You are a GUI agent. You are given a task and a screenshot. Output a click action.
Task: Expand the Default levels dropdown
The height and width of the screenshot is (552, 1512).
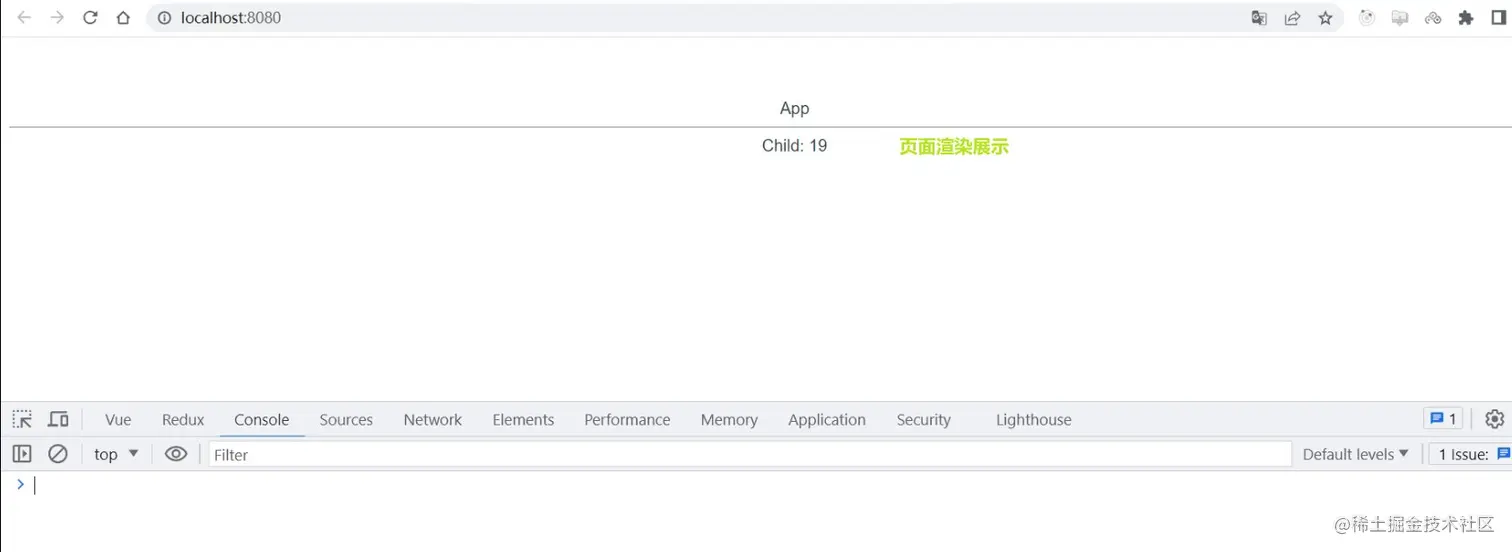(x=1355, y=454)
